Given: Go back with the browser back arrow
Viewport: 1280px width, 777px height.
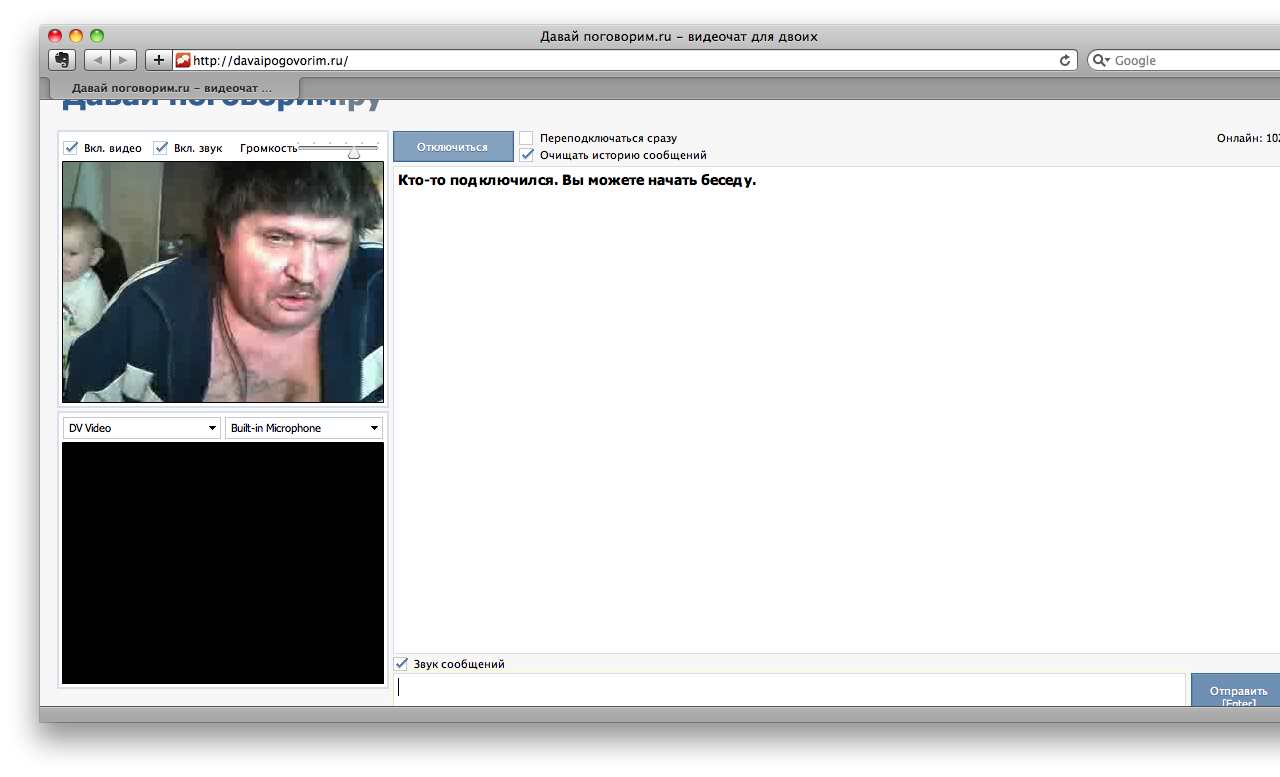Looking at the screenshot, I should 98,60.
